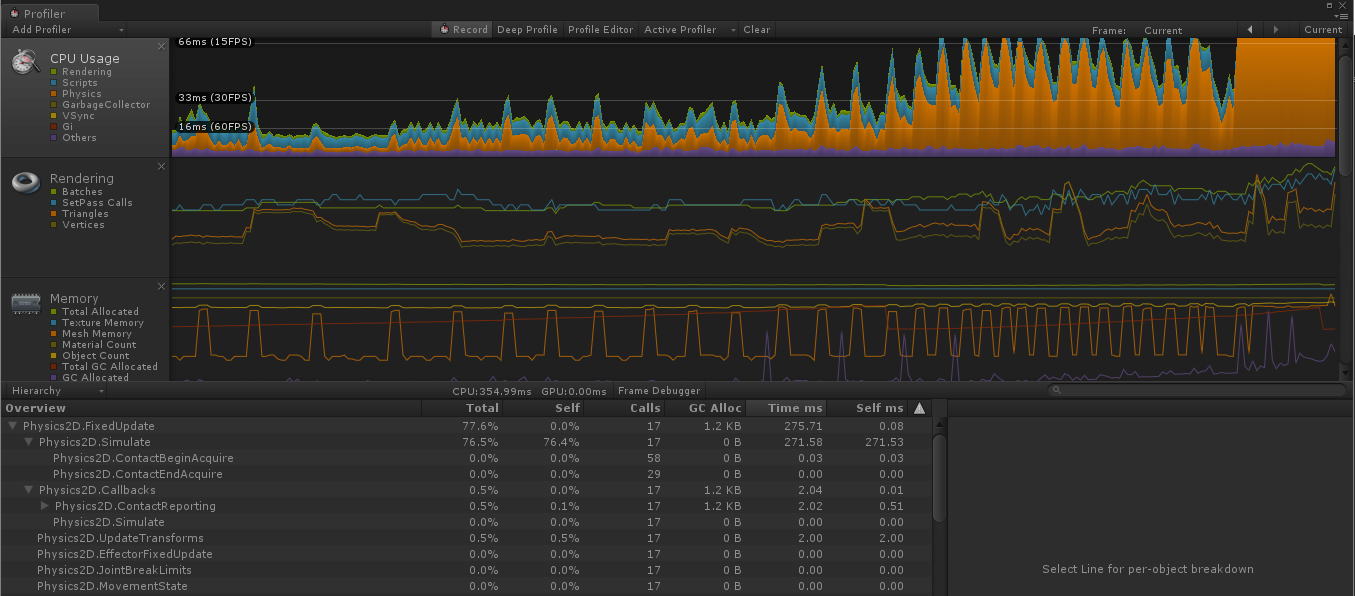Toggle Profile Editor mode

point(600,29)
